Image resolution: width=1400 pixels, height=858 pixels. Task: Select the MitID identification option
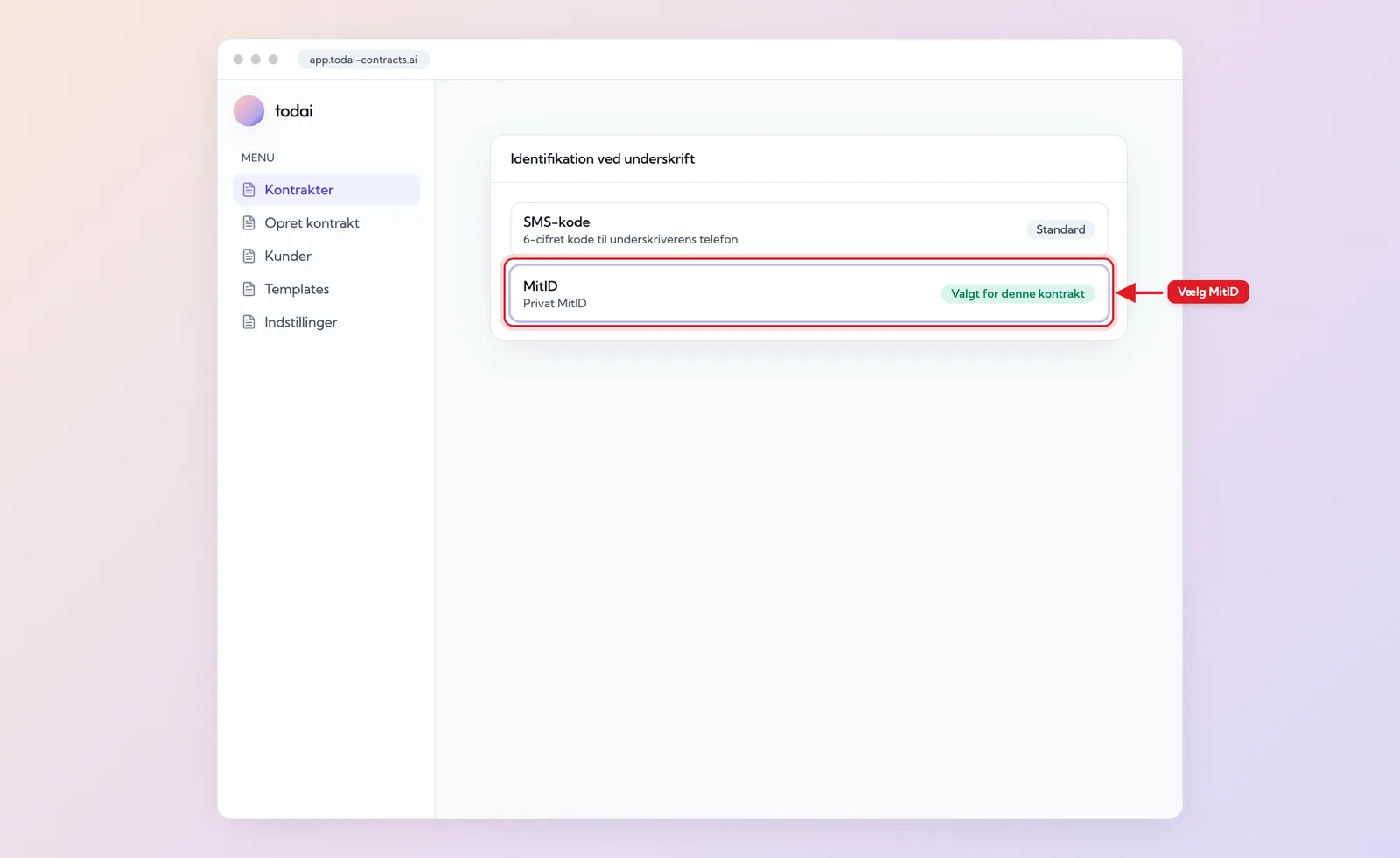pyautogui.click(x=808, y=293)
